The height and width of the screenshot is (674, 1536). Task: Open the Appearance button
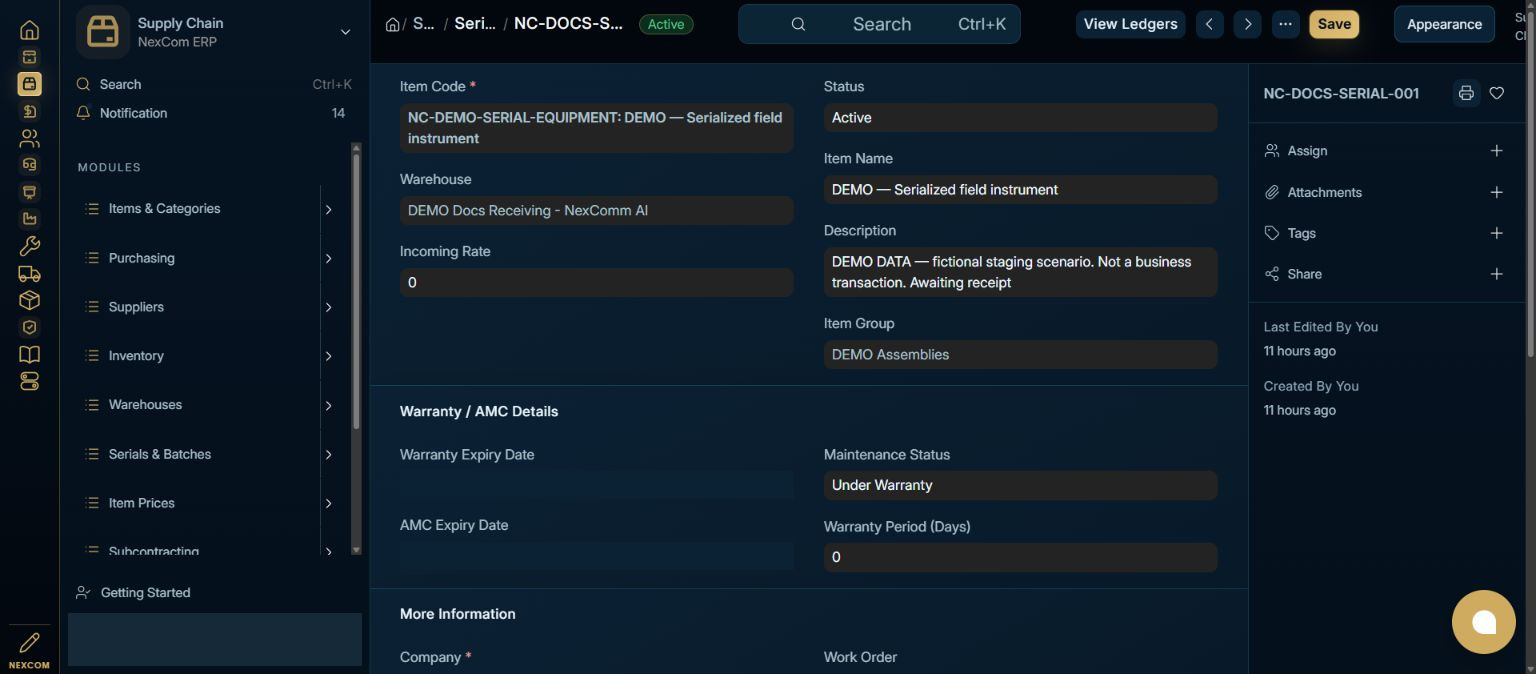(1444, 24)
